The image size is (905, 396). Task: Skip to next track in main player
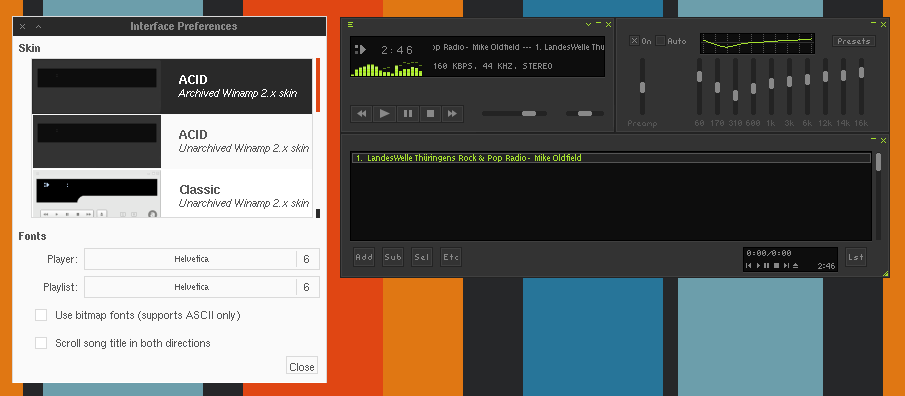(x=452, y=114)
